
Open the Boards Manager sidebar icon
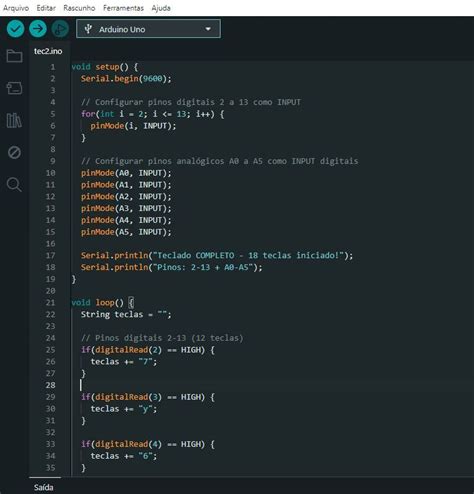coord(14,88)
